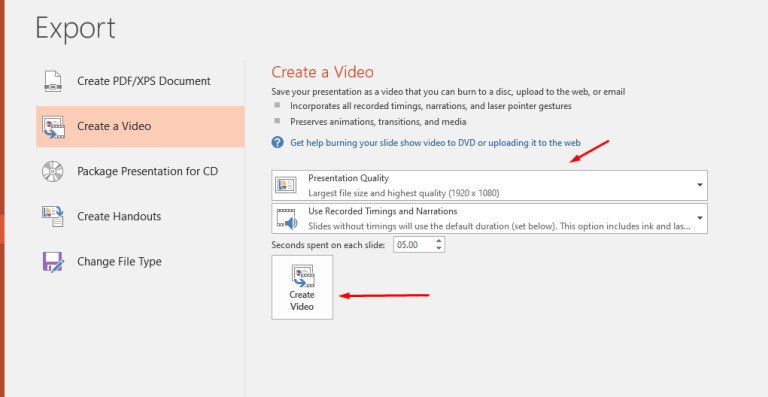
Task: Click the Presentation Quality slide icon
Action: pyautogui.click(x=286, y=185)
